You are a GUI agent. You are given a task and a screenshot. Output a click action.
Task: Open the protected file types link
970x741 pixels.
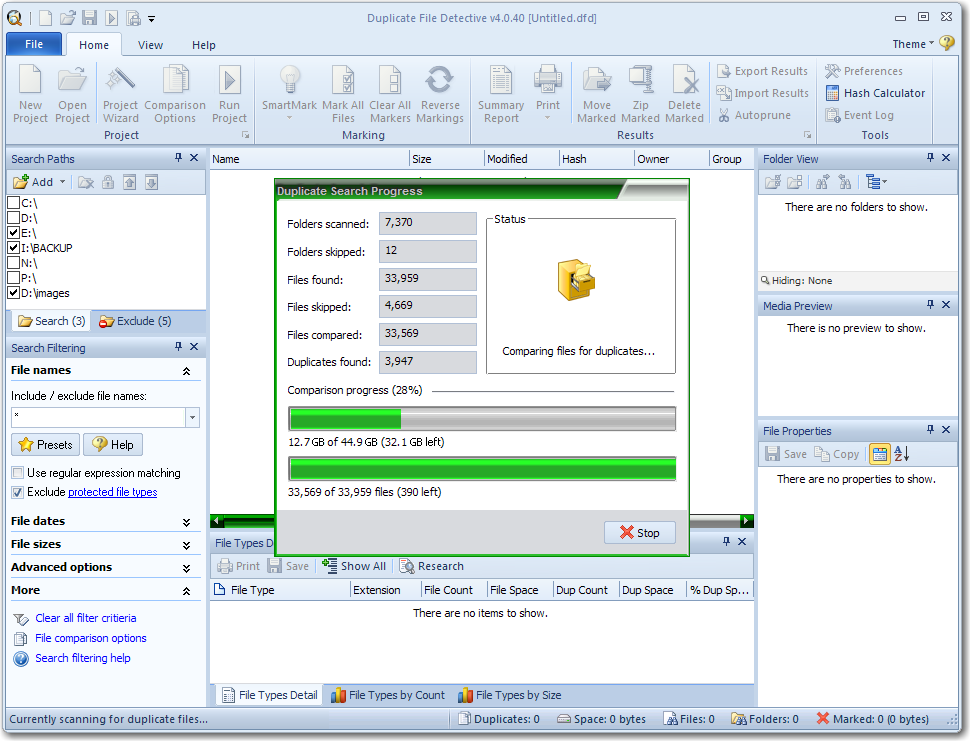(x=113, y=492)
